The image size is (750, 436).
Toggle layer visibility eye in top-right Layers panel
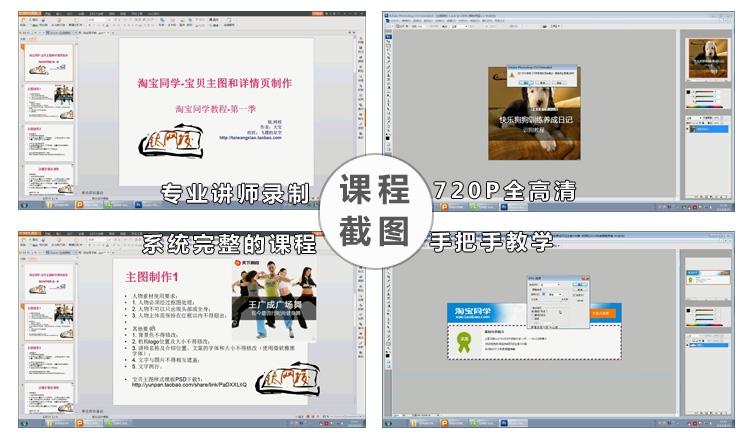point(689,130)
